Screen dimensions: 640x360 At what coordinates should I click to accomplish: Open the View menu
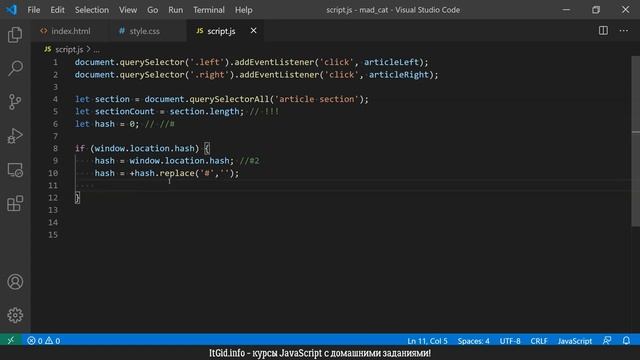click(x=128, y=10)
